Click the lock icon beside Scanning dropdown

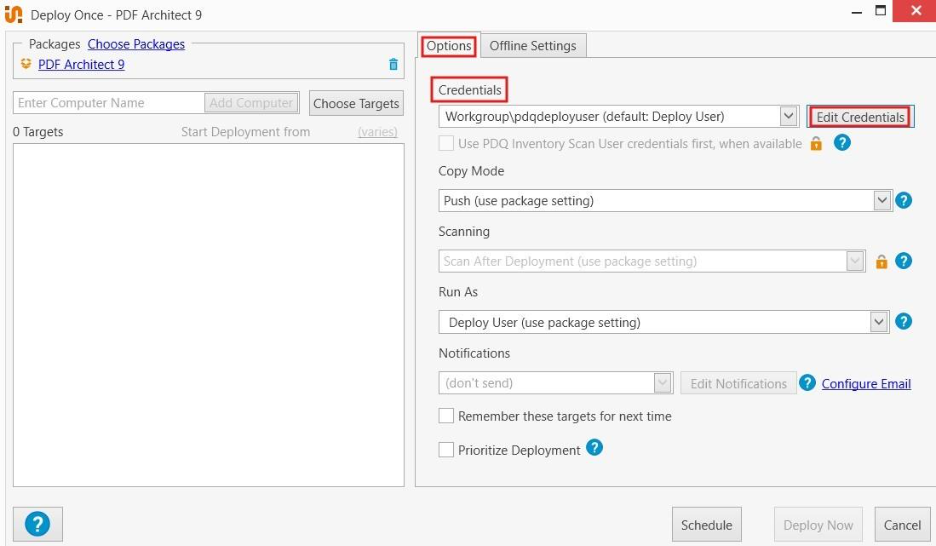[x=881, y=261]
